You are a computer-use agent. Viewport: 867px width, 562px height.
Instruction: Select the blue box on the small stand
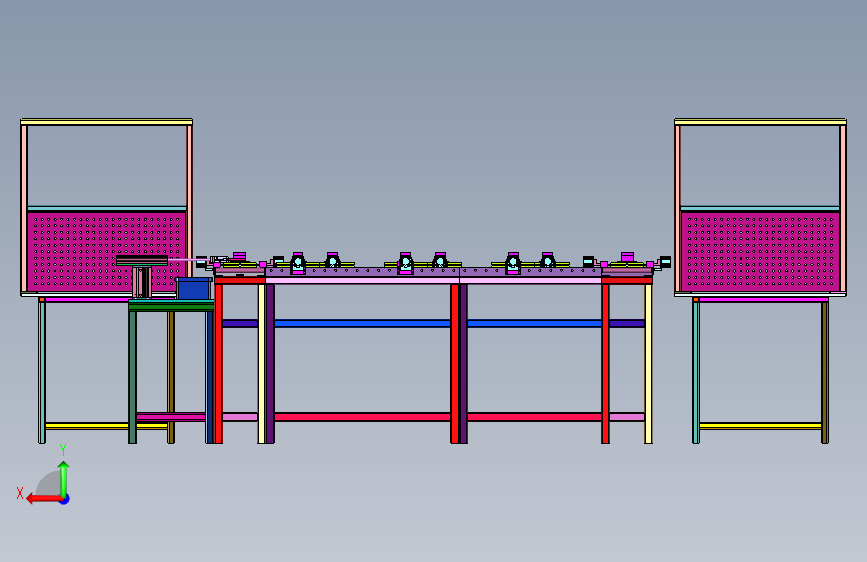(x=194, y=289)
